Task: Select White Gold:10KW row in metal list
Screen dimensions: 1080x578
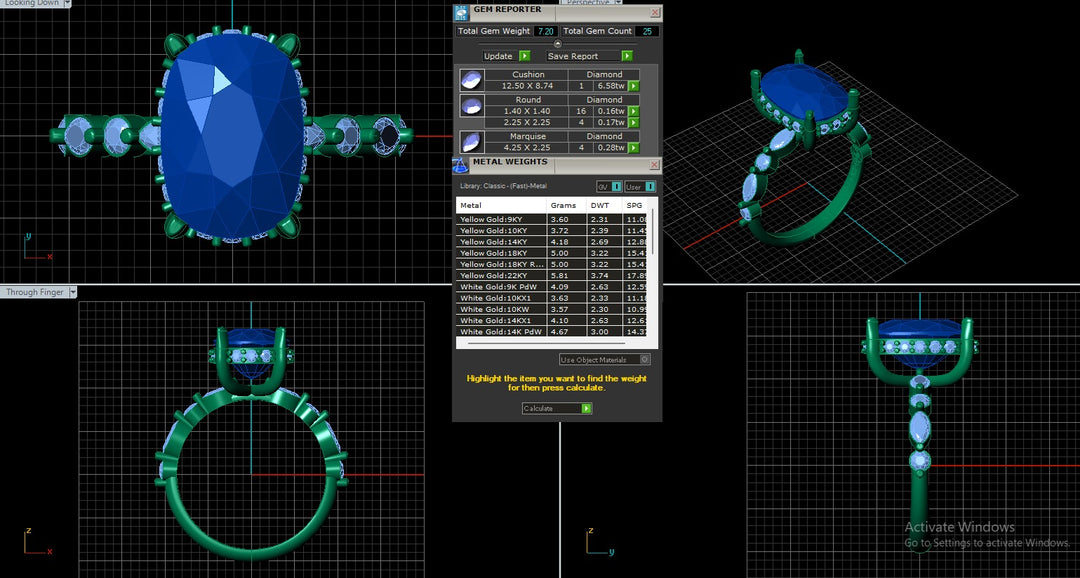Action: point(501,309)
